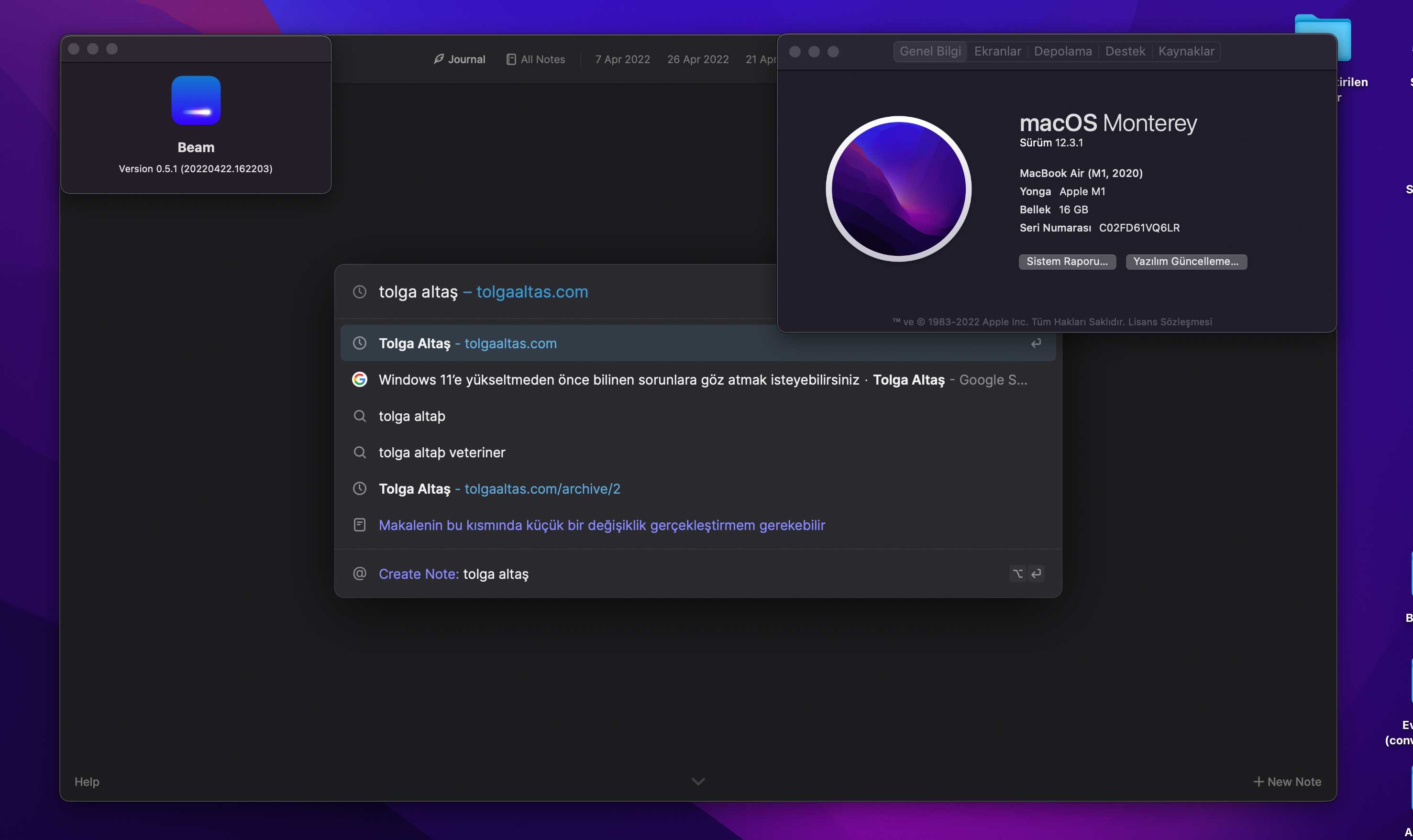Click Create Note: tolga altaş
Image resolution: width=1413 pixels, height=840 pixels.
click(698, 574)
